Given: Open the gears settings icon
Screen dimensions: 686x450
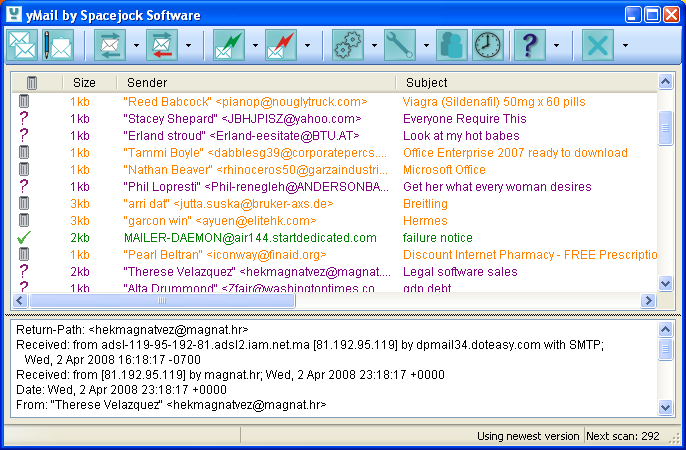Looking at the screenshot, I should coord(348,45).
